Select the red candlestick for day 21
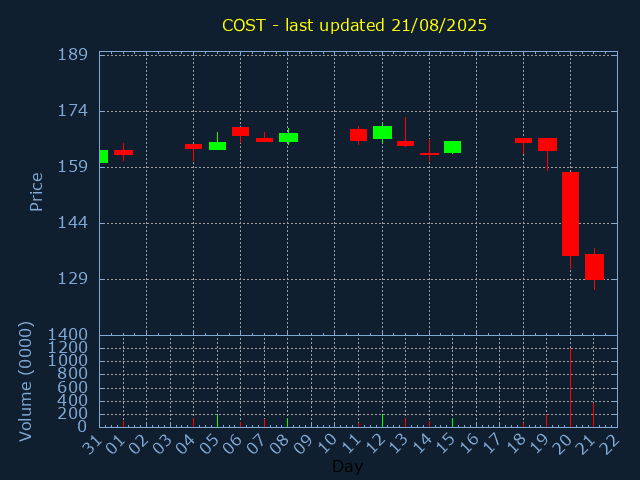The height and width of the screenshot is (480, 640). [x=594, y=267]
